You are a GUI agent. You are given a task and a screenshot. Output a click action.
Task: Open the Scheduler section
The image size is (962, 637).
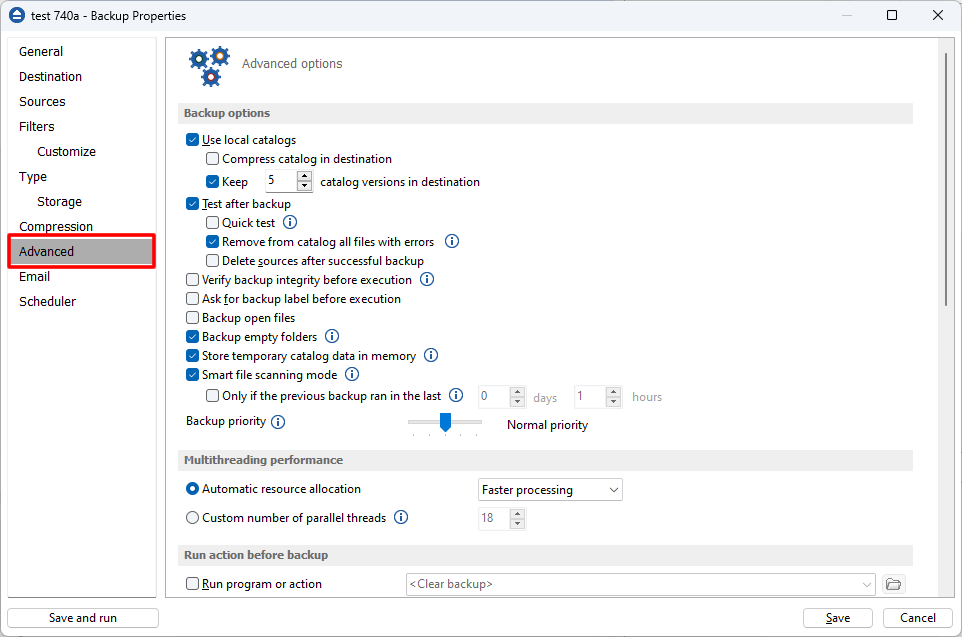(47, 302)
